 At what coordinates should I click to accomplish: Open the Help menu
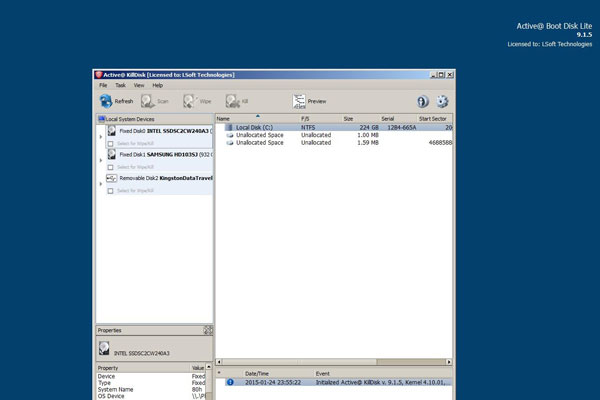coord(158,85)
